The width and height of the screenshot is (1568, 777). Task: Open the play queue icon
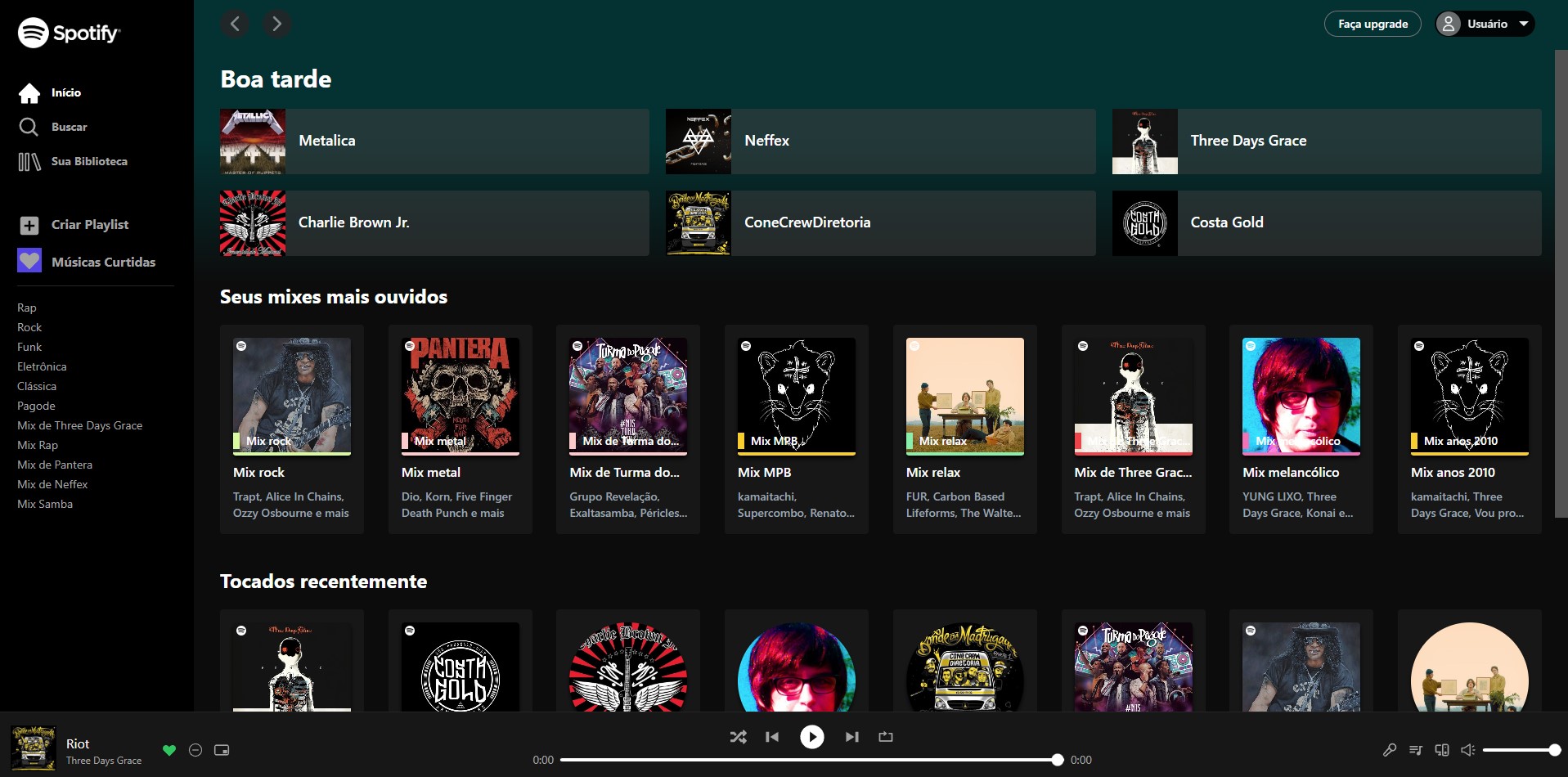[x=1416, y=750]
